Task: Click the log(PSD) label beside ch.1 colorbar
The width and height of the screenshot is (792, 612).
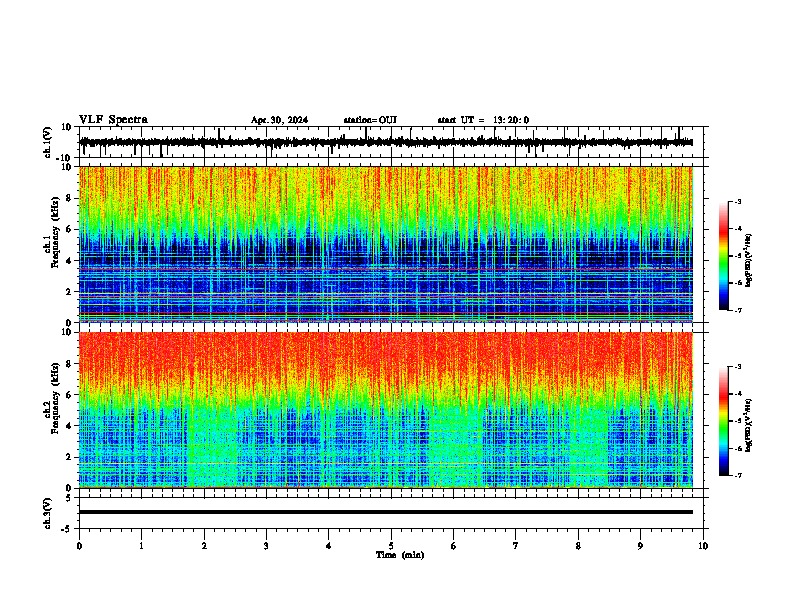Action: [x=748, y=261]
